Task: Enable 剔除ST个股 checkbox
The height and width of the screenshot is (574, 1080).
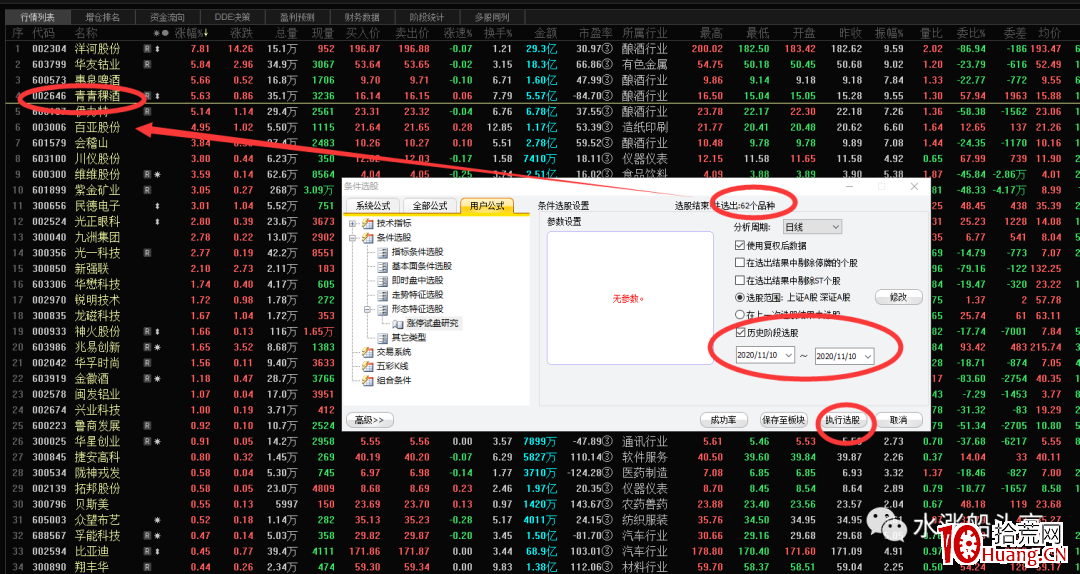Action: pyautogui.click(x=740, y=280)
